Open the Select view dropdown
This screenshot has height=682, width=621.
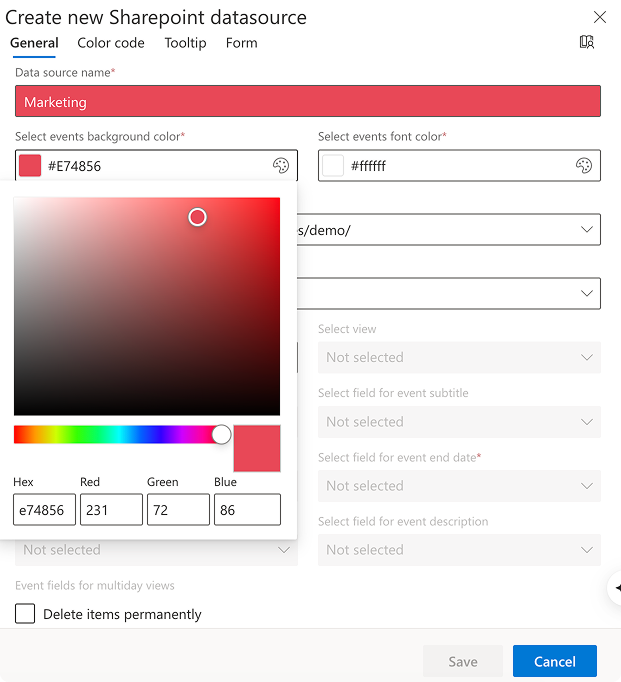(x=460, y=357)
